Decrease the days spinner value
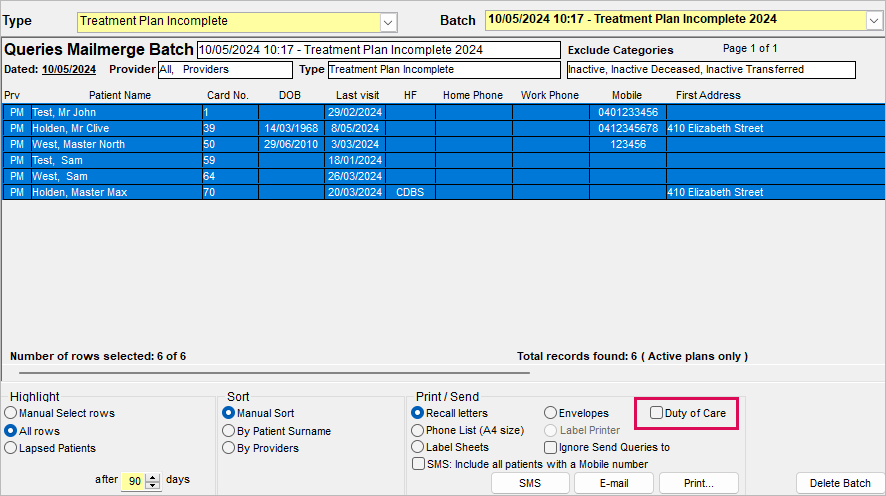The height and width of the screenshot is (496, 886). pos(153,485)
